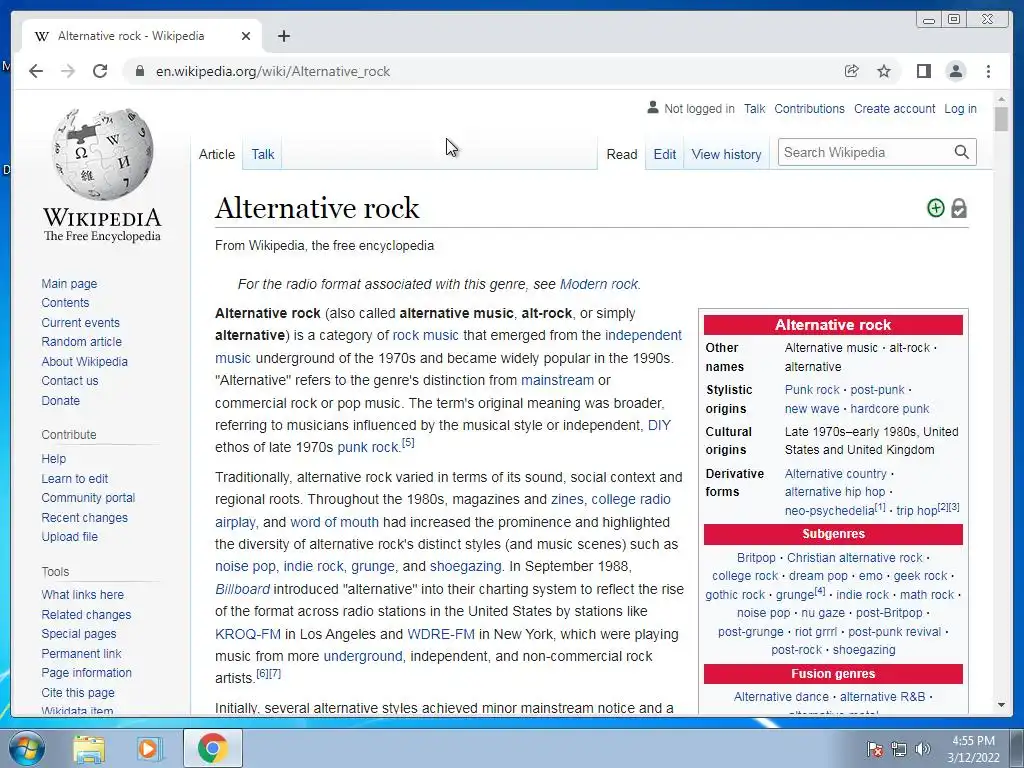Click the page scrollbar down arrow
1024x768 pixels.
click(1001, 705)
